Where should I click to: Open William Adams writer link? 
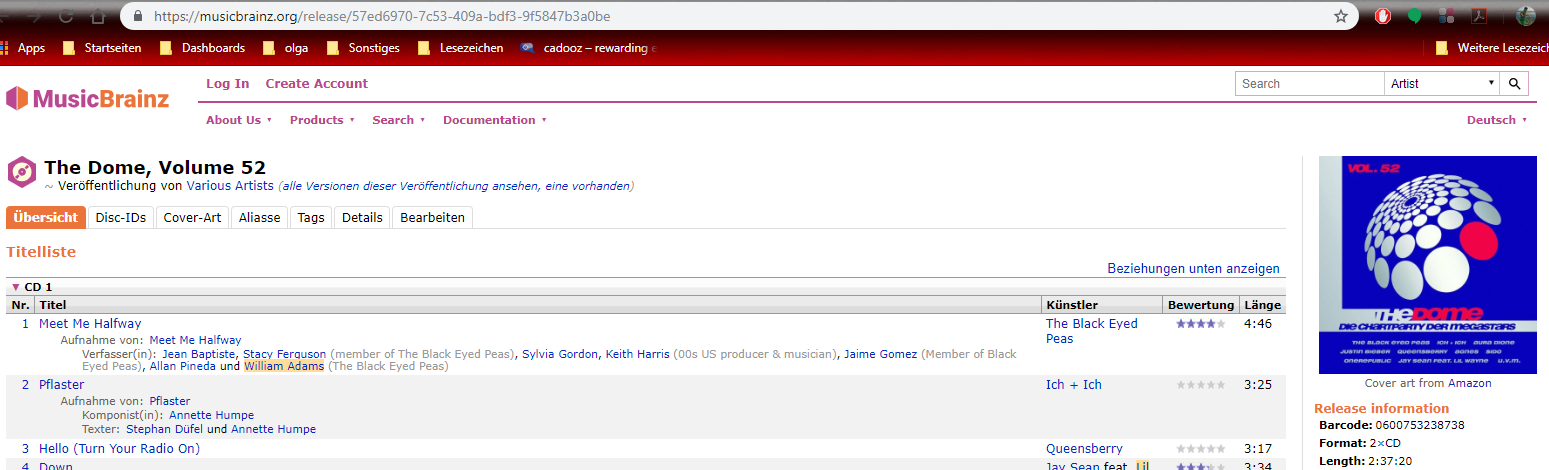(x=284, y=366)
